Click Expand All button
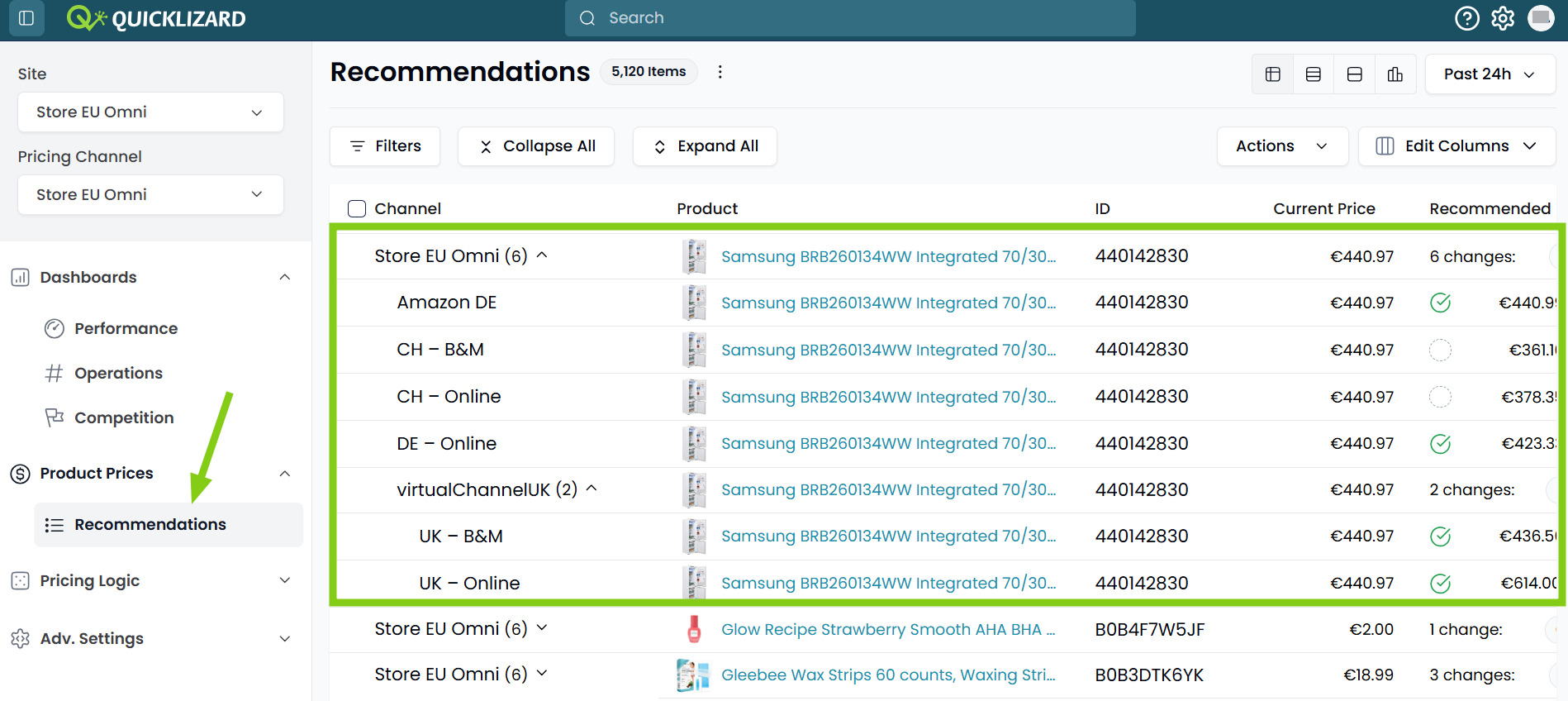 [x=705, y=146]
